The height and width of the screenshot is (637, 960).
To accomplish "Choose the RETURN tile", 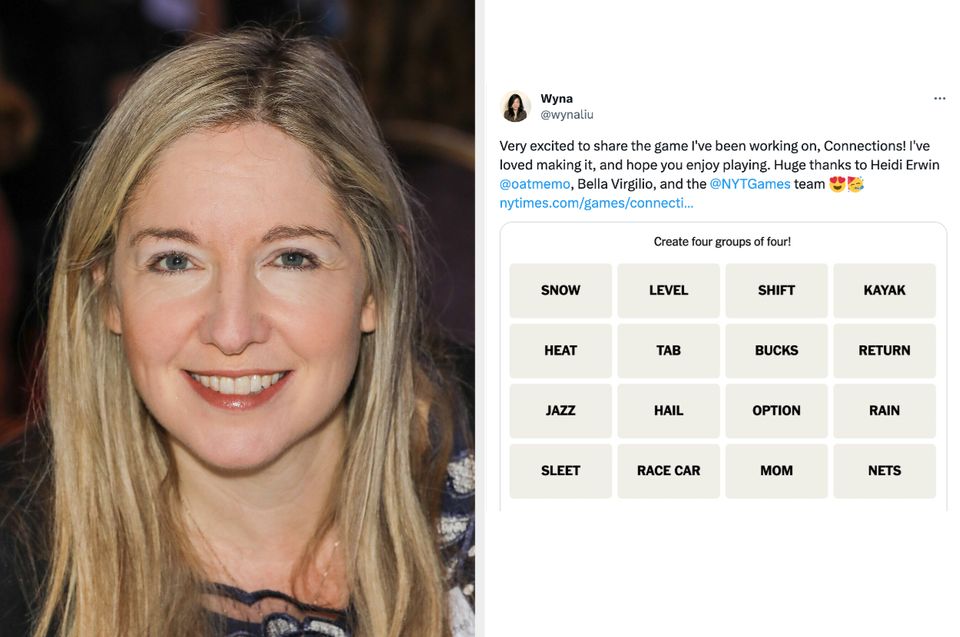I will pos(884,350).
